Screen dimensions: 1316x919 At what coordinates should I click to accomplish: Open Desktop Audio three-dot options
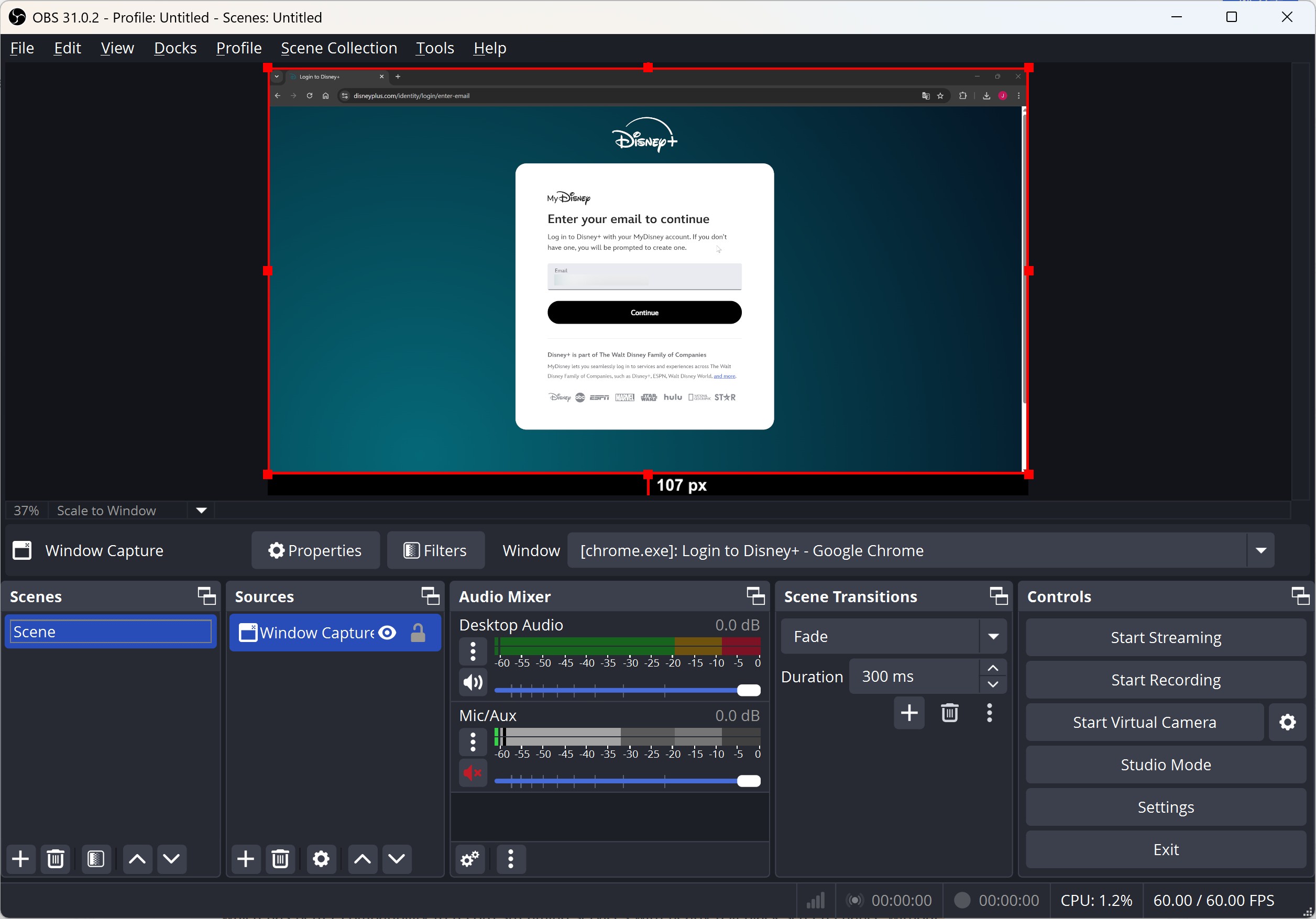[473, 651]
